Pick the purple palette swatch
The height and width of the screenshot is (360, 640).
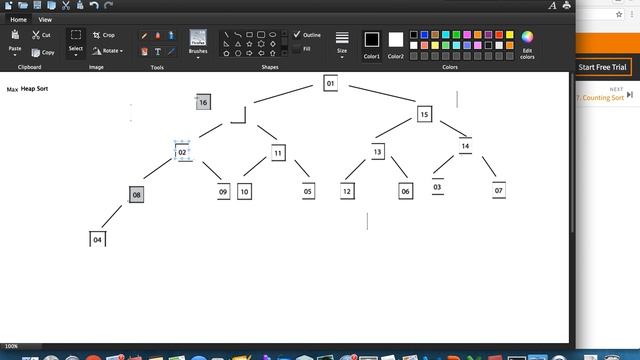488,35
